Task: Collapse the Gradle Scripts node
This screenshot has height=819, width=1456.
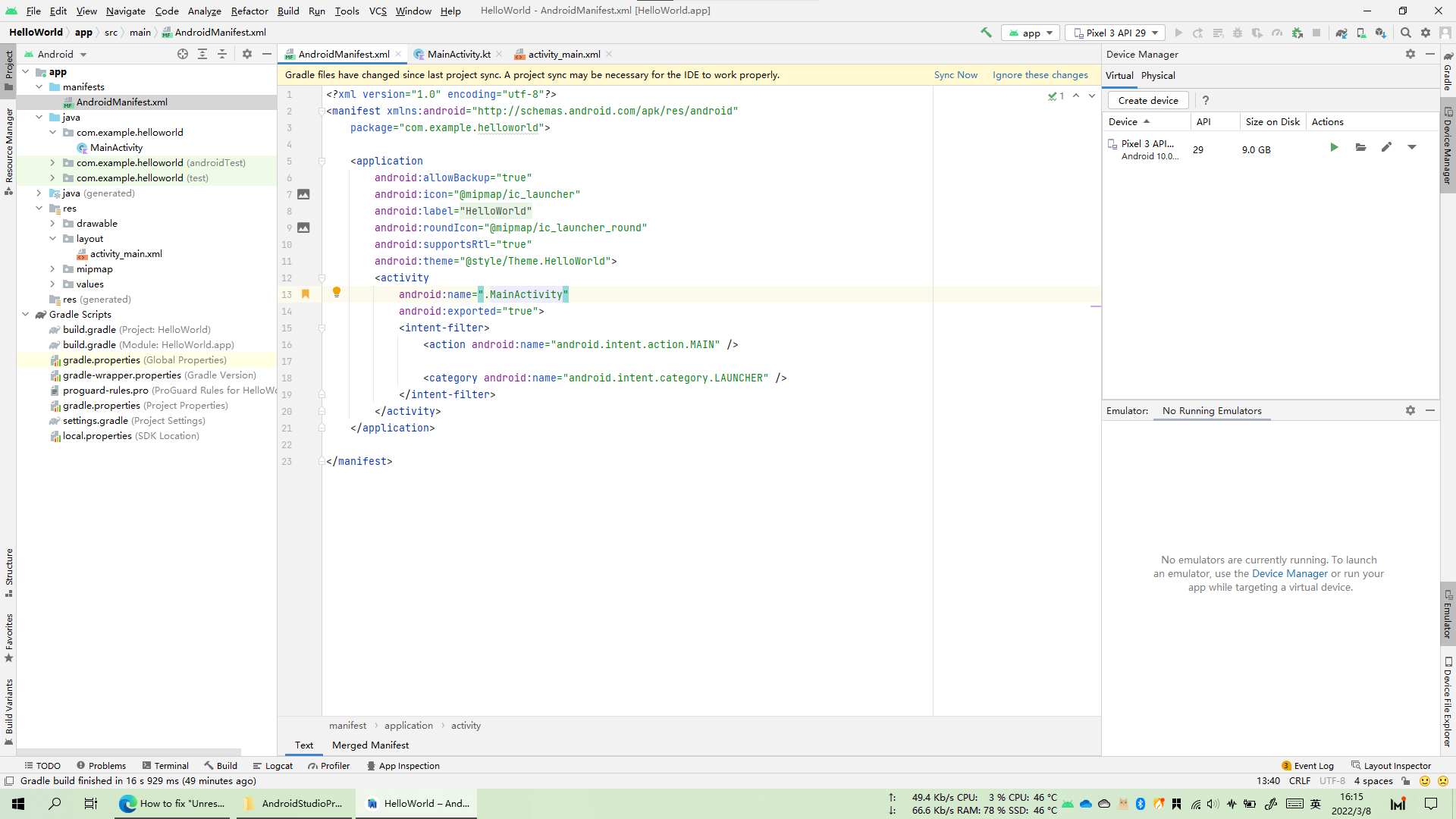Action: click(x=26, y=314)
